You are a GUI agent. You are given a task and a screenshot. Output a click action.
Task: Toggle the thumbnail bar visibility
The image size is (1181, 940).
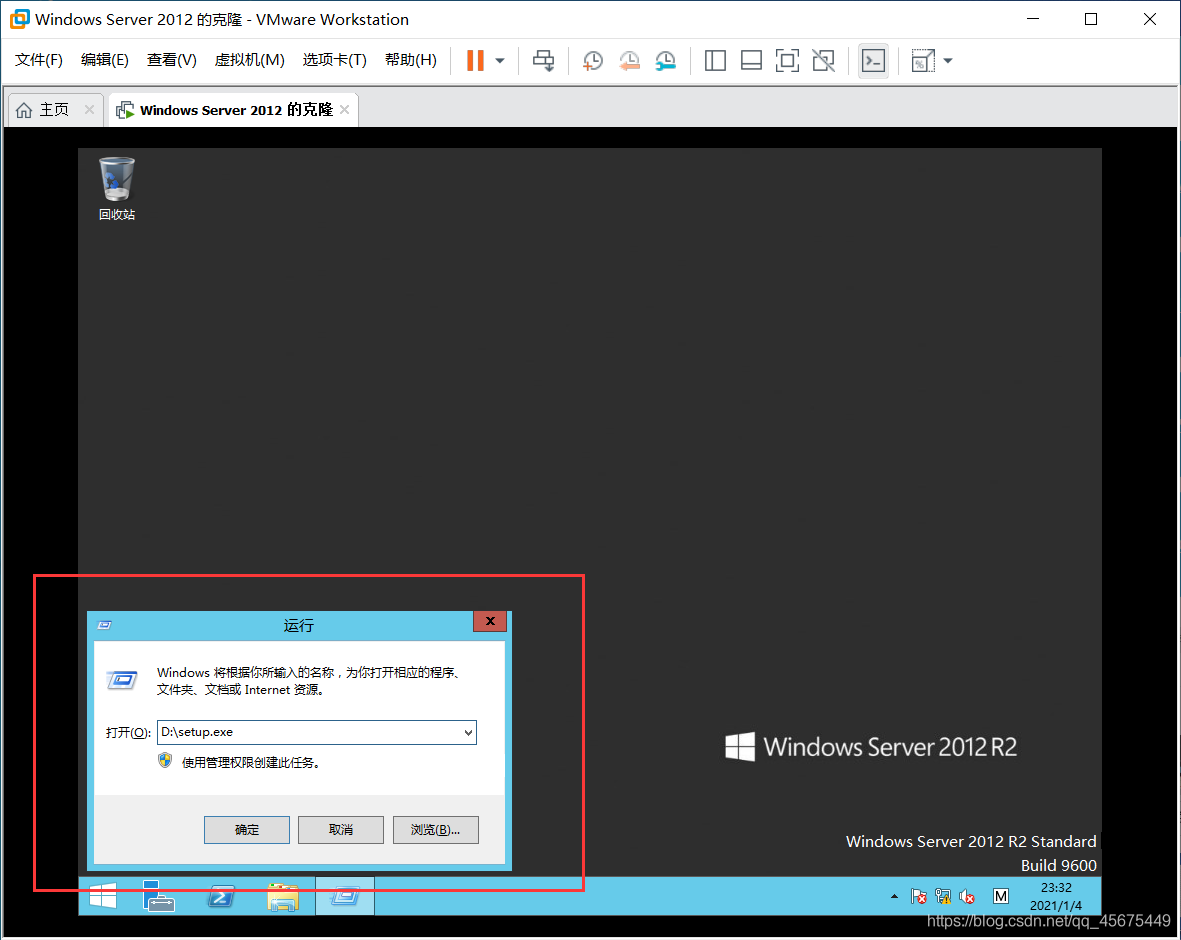[x=751, y=61]
